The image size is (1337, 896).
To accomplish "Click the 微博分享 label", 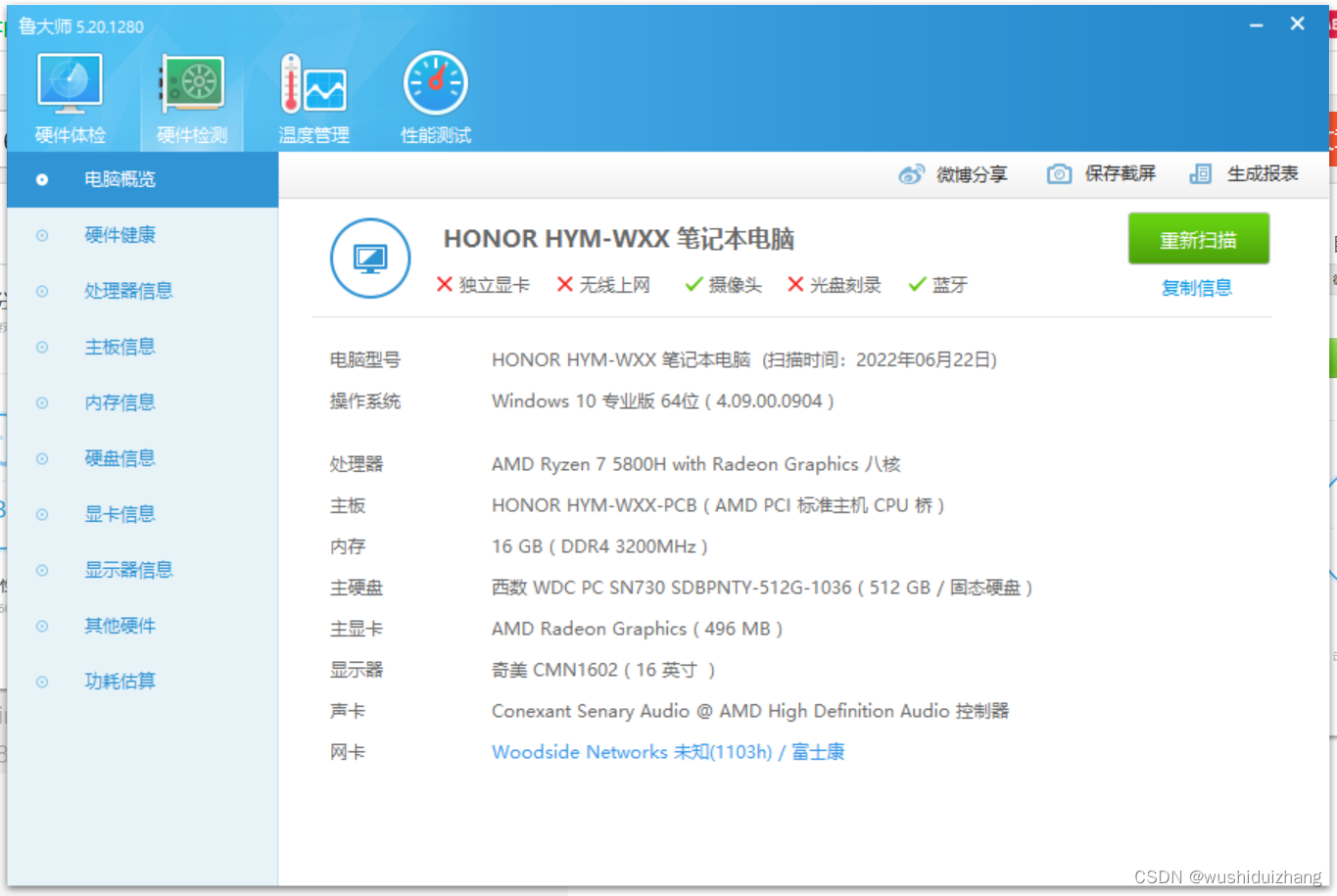I will click(x=972, y=174).
